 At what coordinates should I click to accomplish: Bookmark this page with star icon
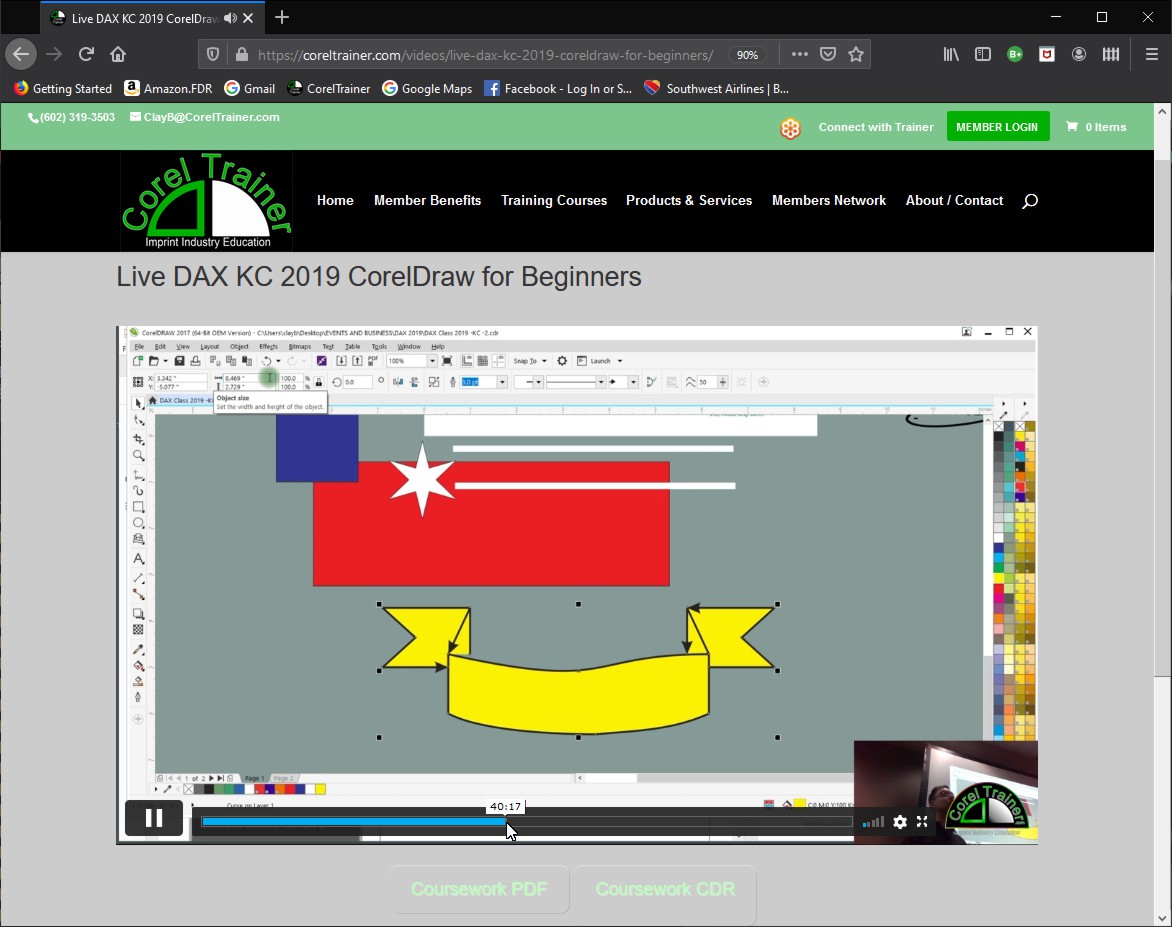tap(856, 54)
